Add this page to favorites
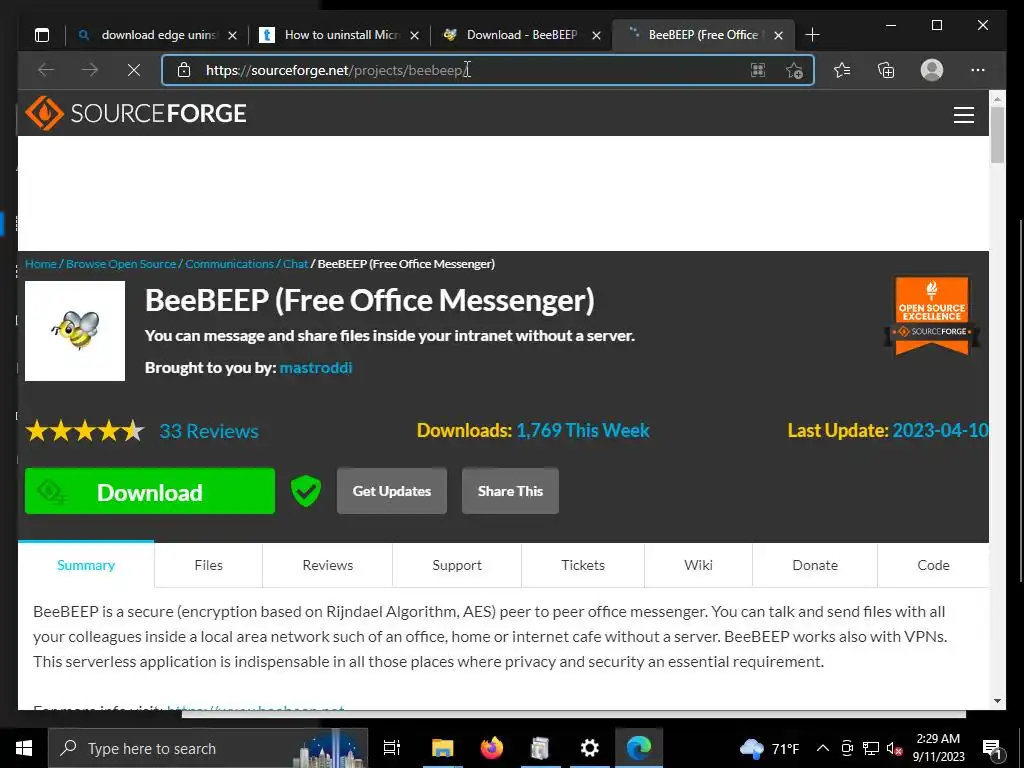Screen dimensions: 1024x768 pos(794,70)
